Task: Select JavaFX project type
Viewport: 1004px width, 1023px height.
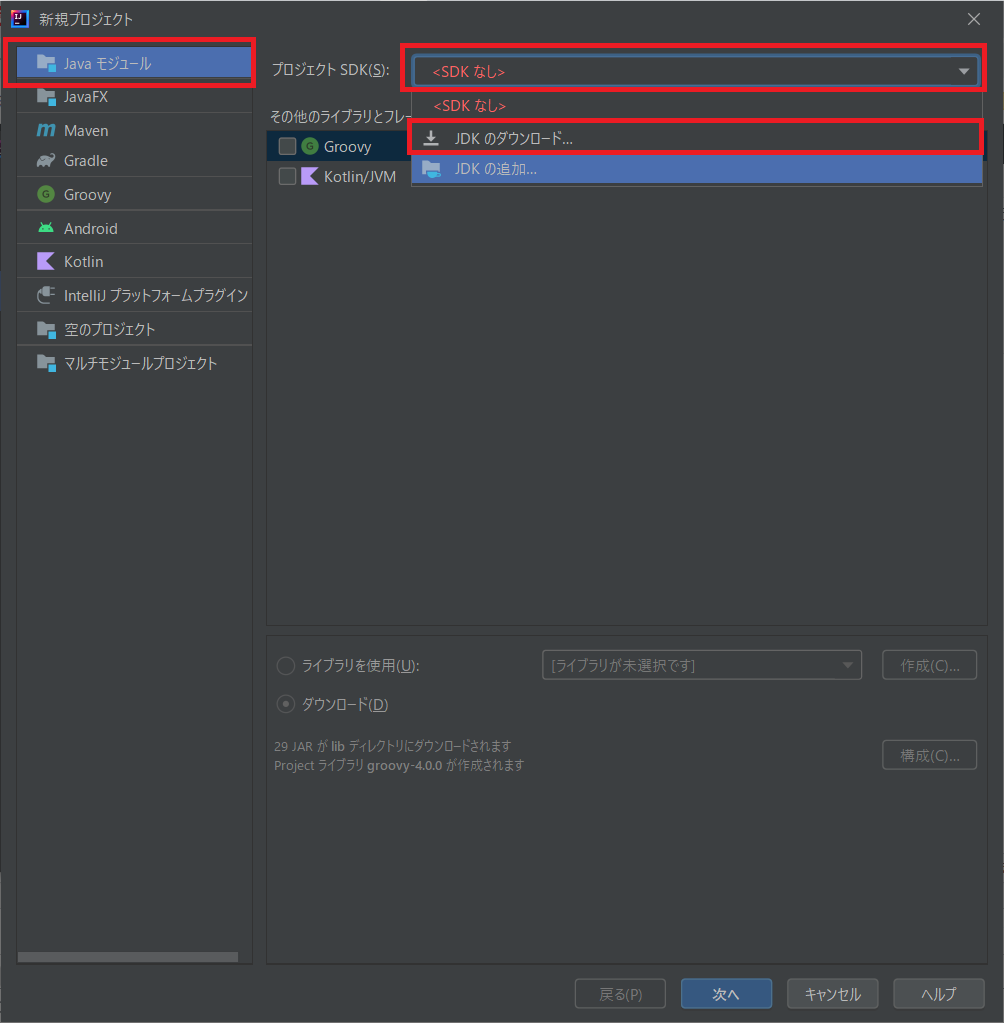Action: coord(134,97)
